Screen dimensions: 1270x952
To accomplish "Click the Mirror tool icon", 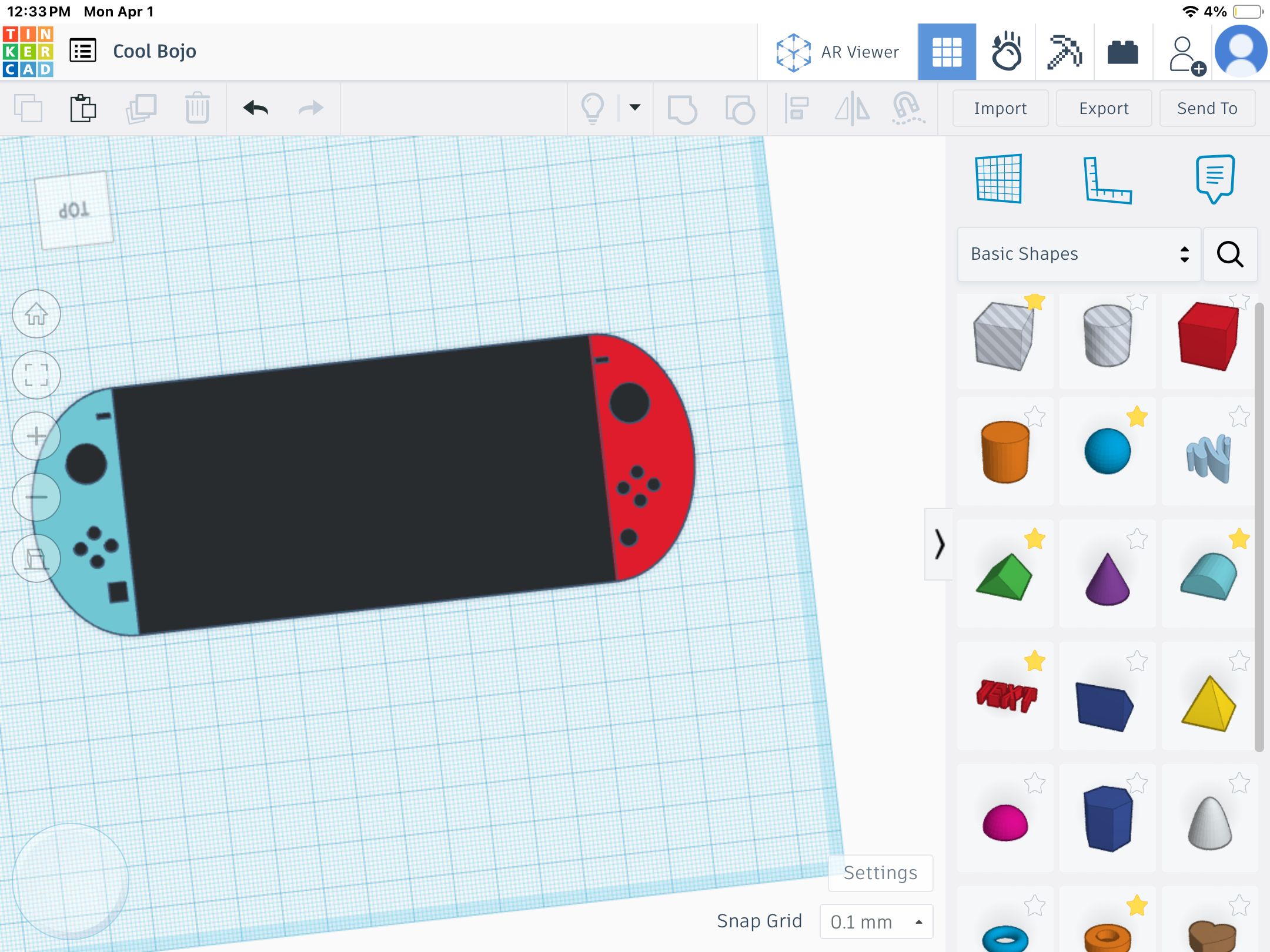I will pyautogui.click(x=852, y=109).
